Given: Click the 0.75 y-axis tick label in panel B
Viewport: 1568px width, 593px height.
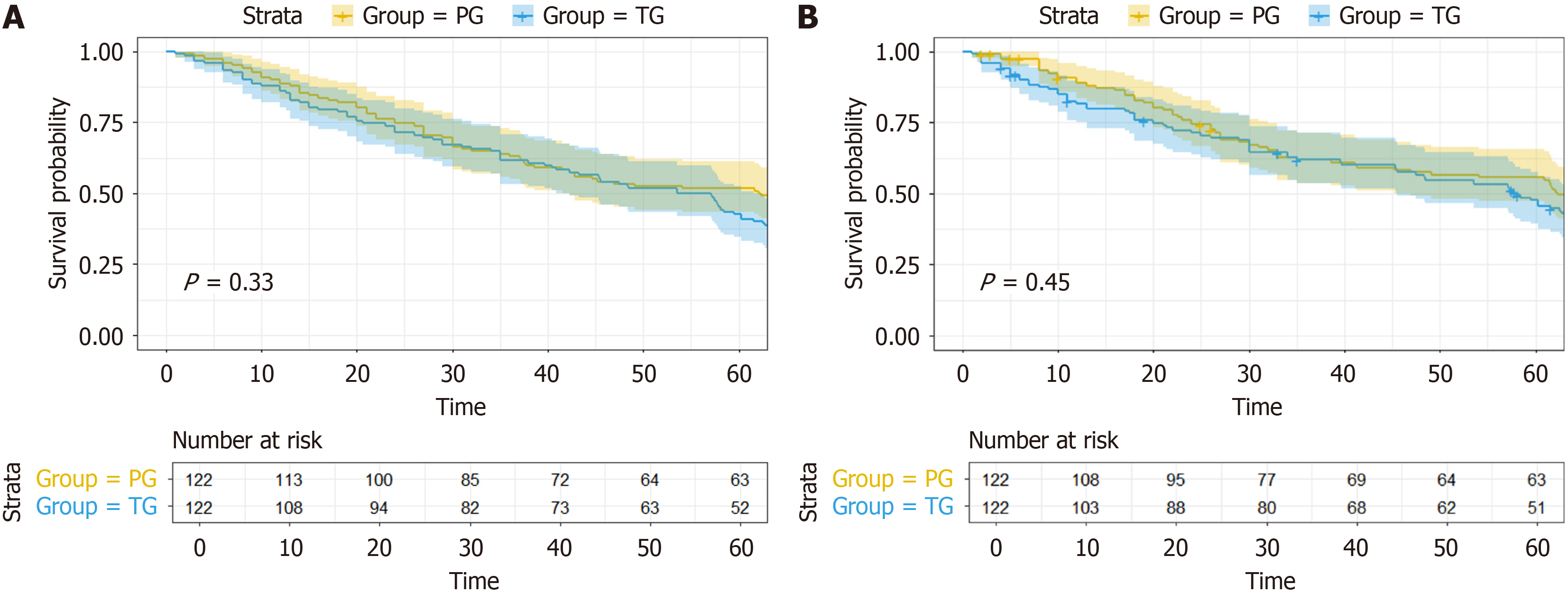Looking at the screenshot, I should click(896, 124).
